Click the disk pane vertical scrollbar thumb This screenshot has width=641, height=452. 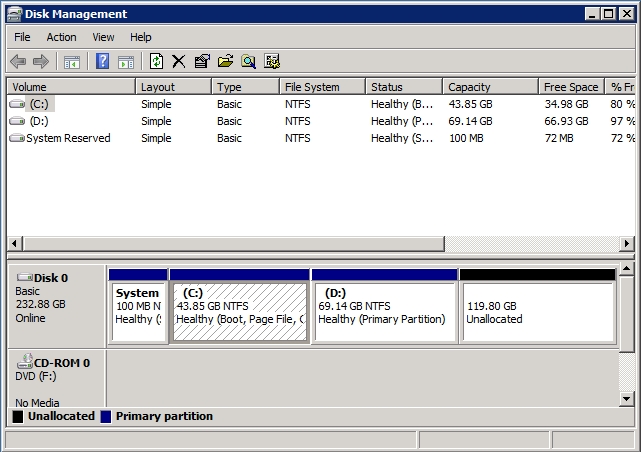click(626, 314)
